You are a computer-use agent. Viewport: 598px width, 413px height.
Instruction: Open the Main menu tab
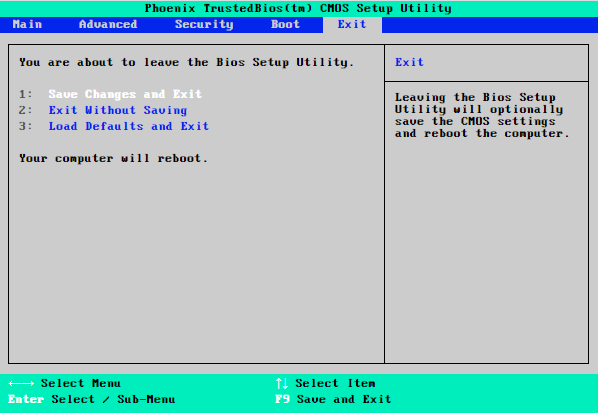click(27, 24)
